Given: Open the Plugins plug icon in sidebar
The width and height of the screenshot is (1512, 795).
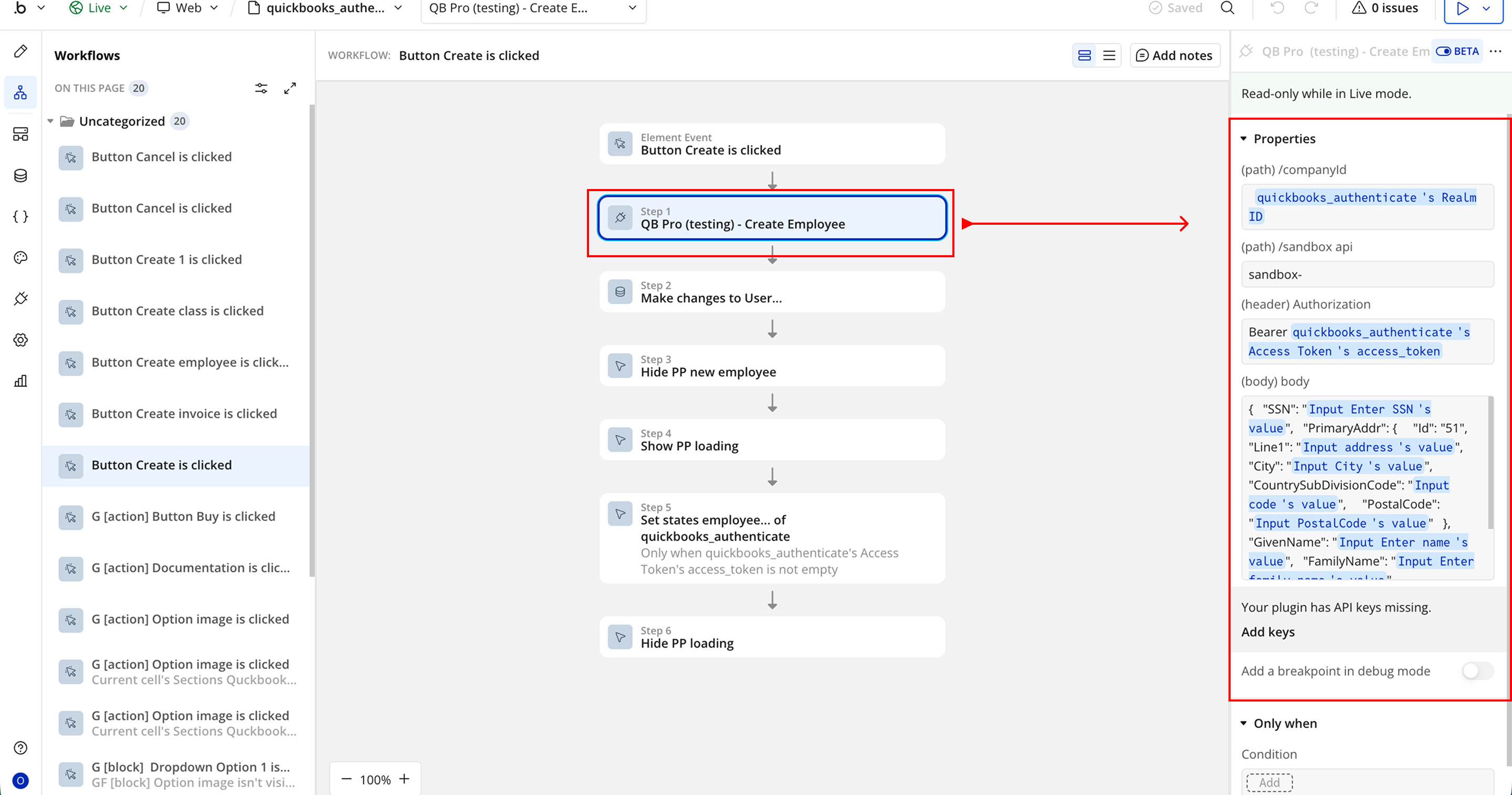Looking at the screenshot, I should [20, 298].
